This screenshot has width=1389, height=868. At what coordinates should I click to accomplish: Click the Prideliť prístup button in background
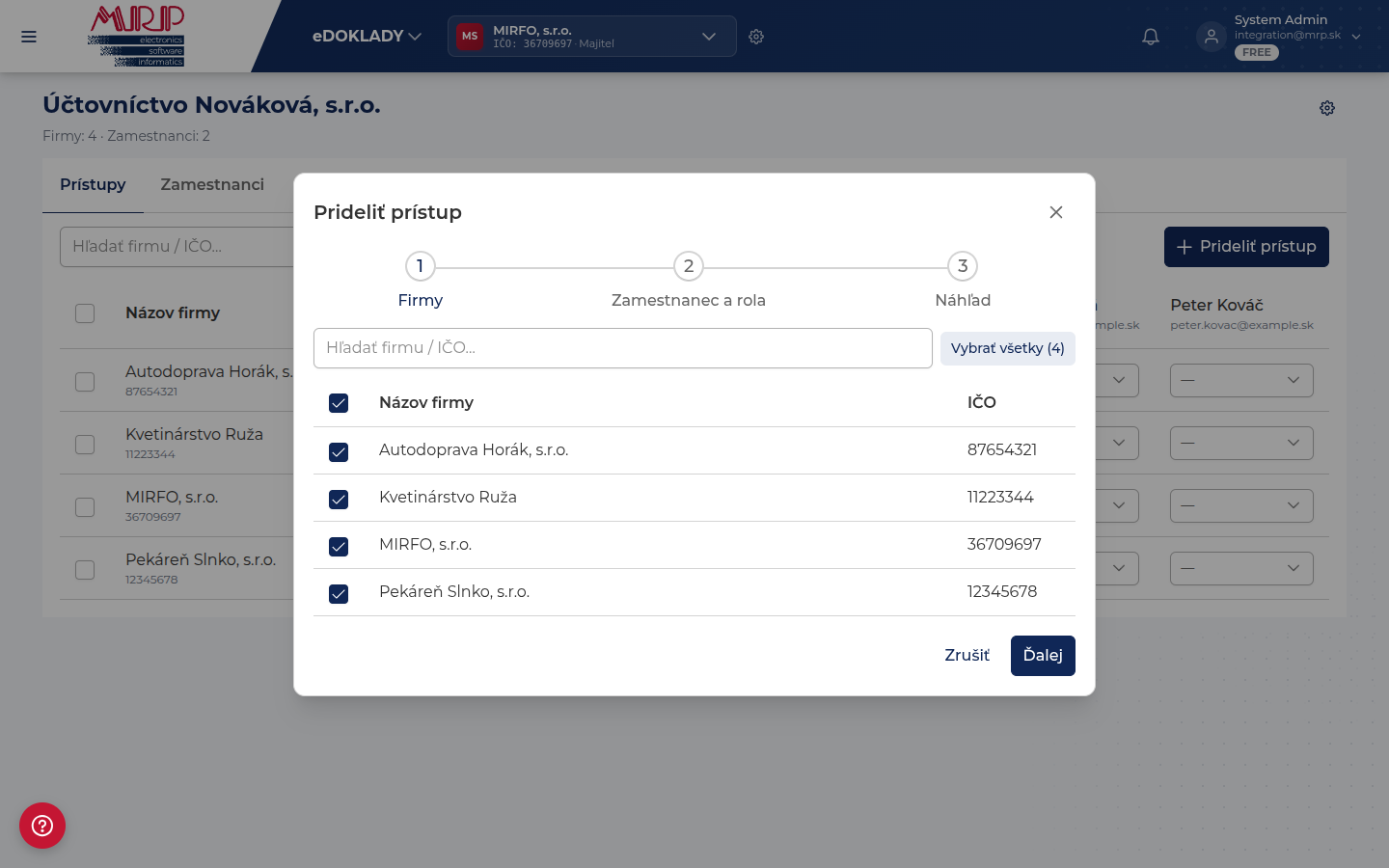tap(1246, 247)
